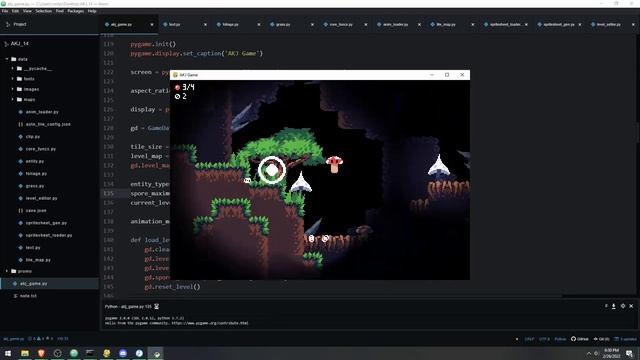
Task: Click the CRLF line ending selector
Action: click(529, 339)
